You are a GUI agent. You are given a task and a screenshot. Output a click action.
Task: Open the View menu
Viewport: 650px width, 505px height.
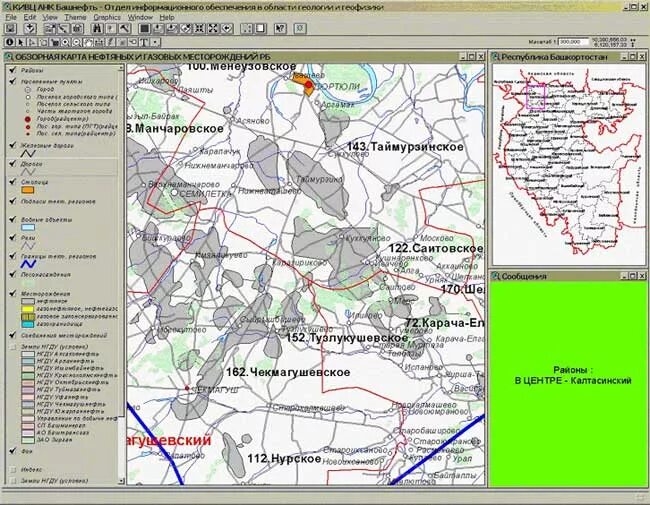click(x=50, y=17)
